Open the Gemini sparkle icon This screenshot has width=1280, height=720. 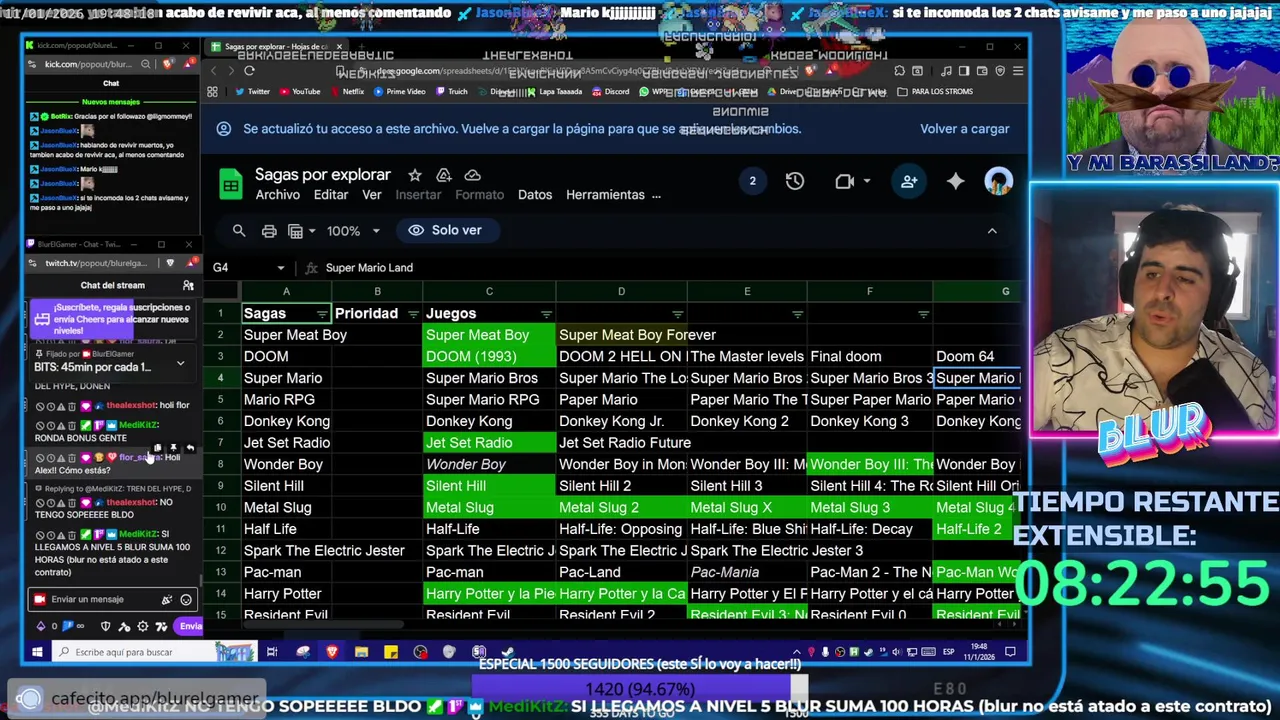click(x=955, y=181)
